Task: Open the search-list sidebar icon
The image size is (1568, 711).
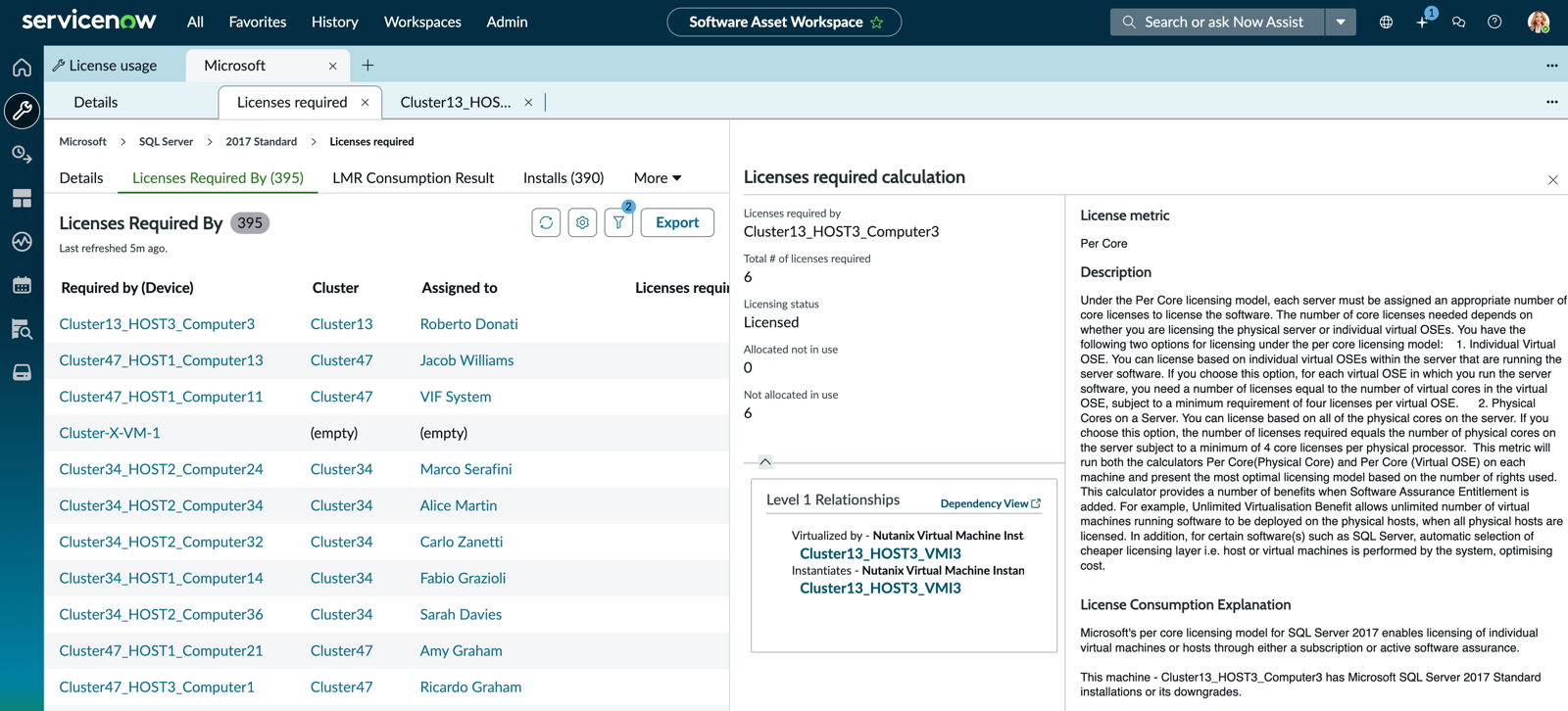Action: click(22, 329)
